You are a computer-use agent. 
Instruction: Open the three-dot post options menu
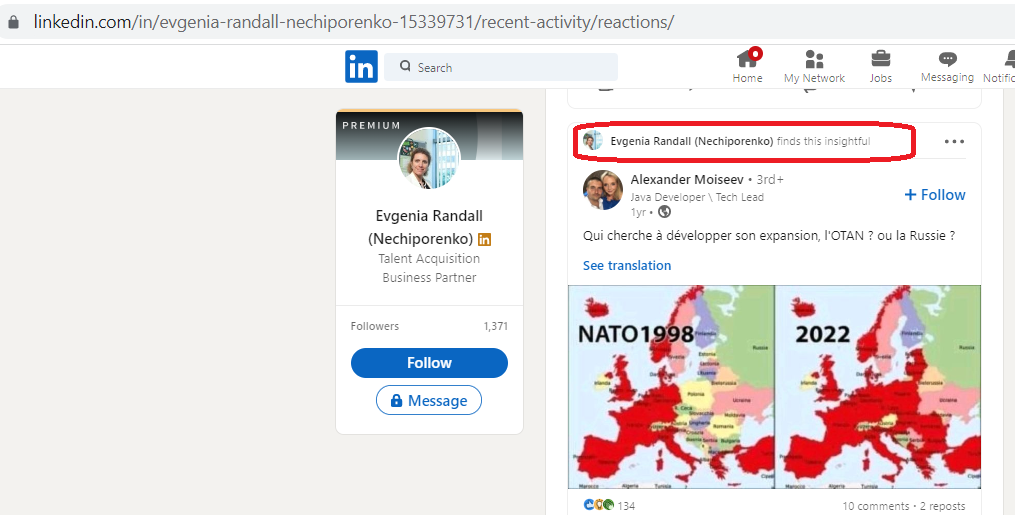[x=954, y=141]
